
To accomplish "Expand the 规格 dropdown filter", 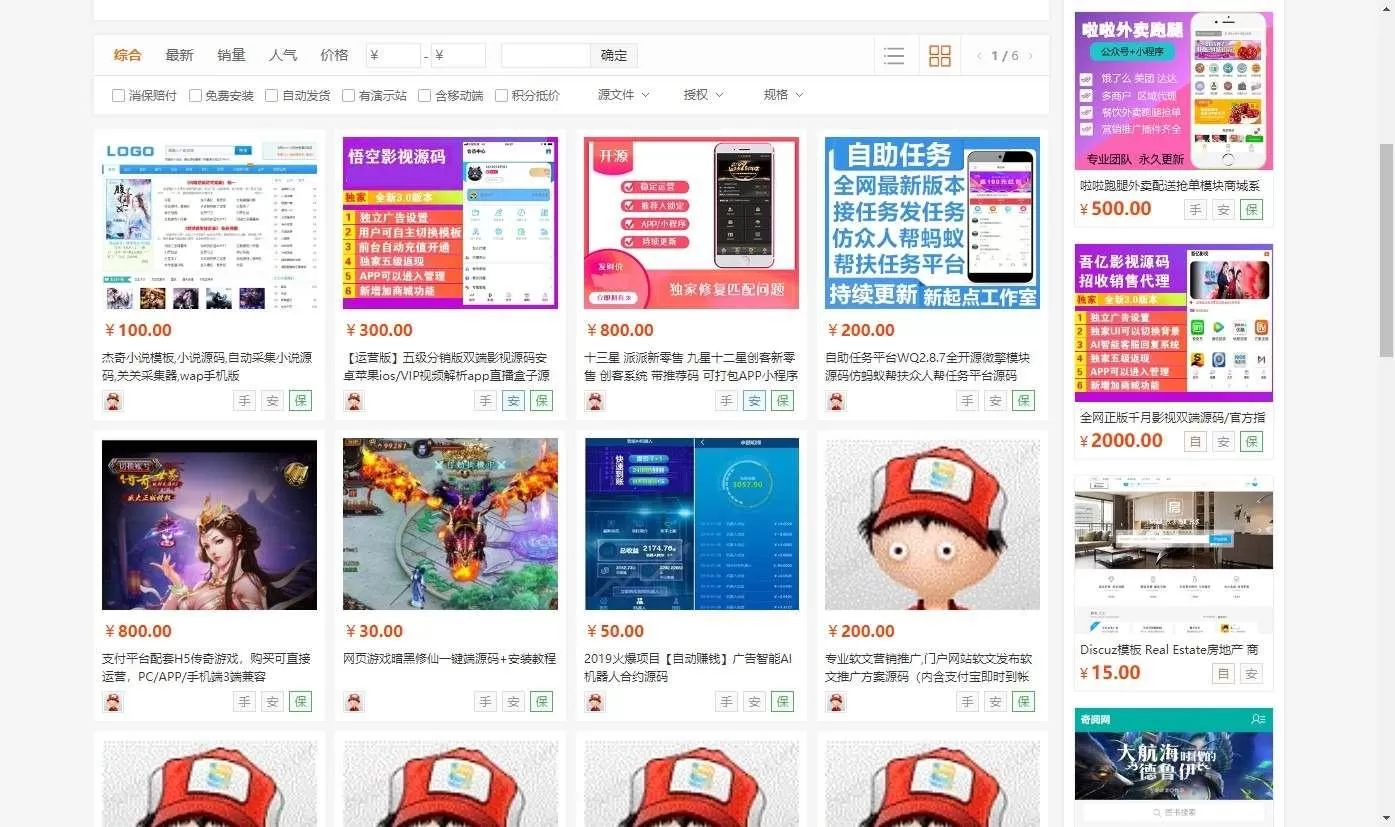I will pos(783,95).
